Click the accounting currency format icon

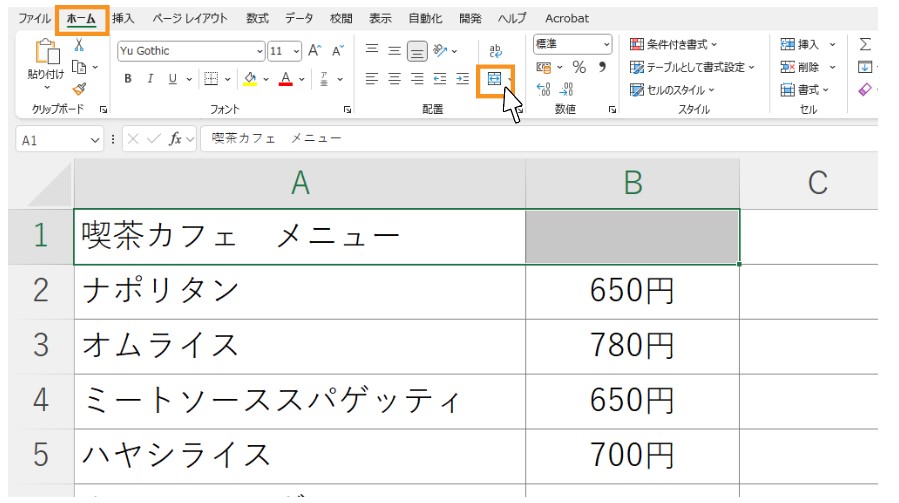tap(544, 67)
